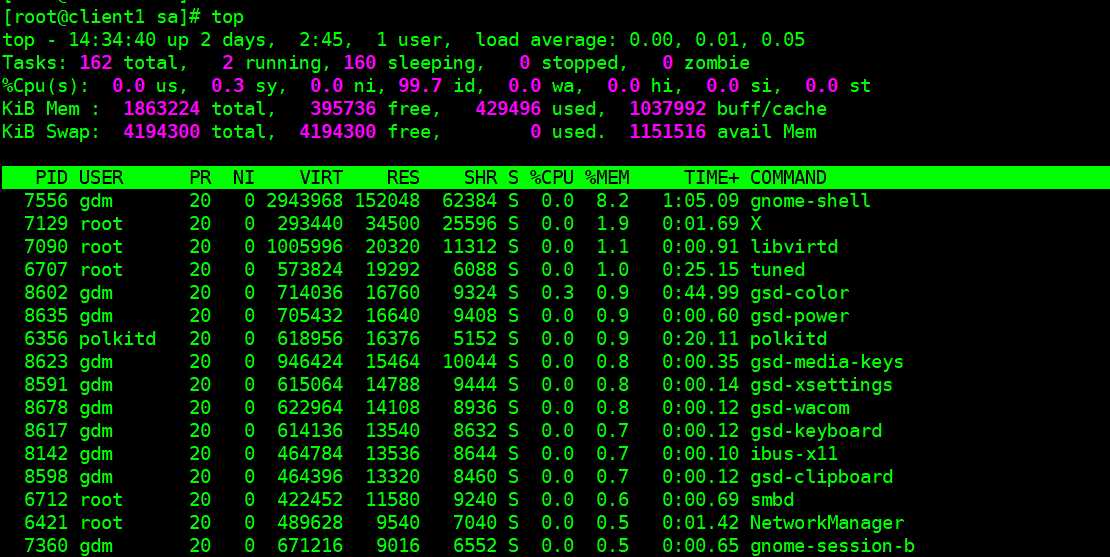Click the TIME+ column header

[x=711, y=178]
